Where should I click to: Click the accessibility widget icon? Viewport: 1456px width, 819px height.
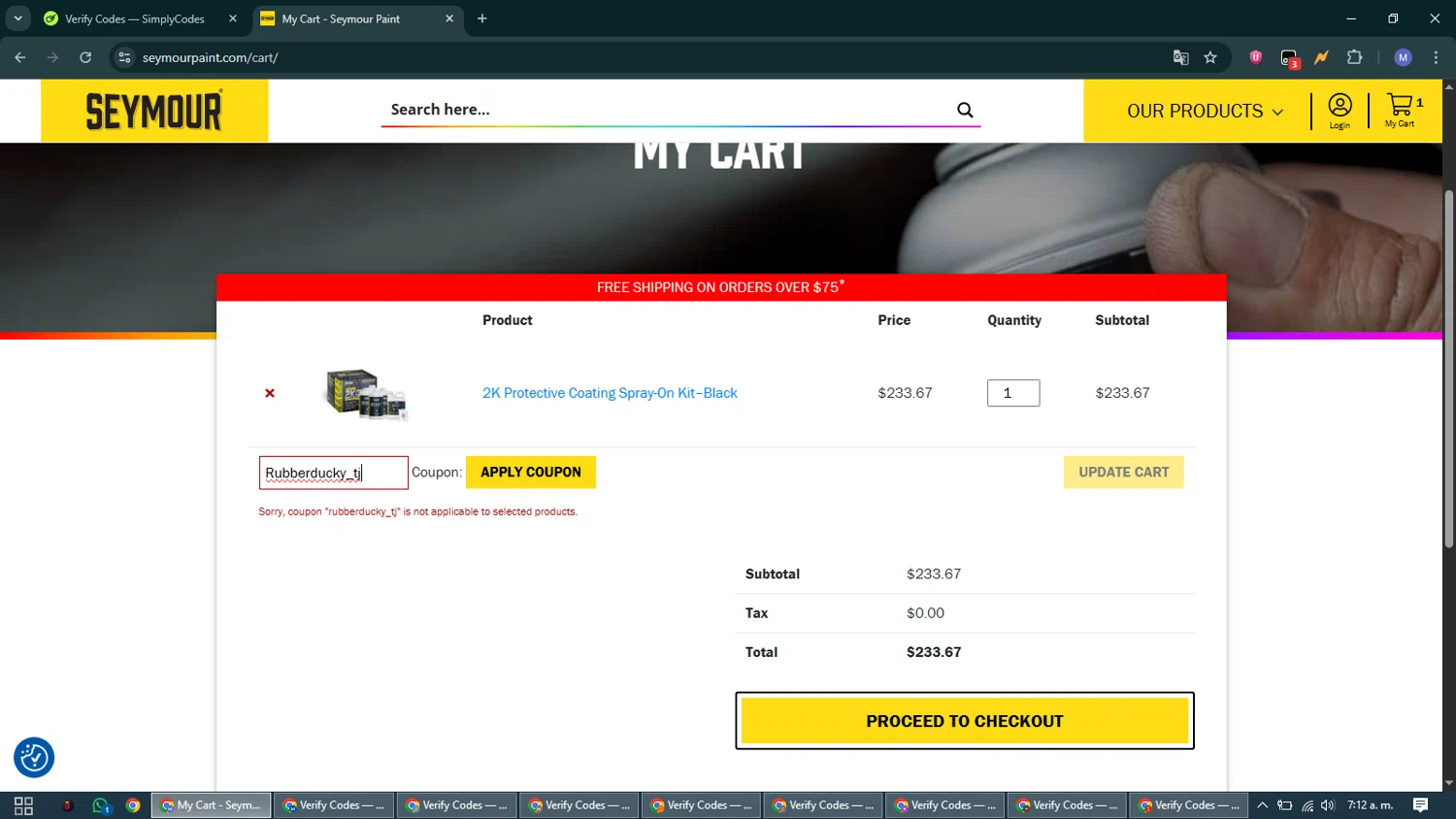tap(34, 758)
